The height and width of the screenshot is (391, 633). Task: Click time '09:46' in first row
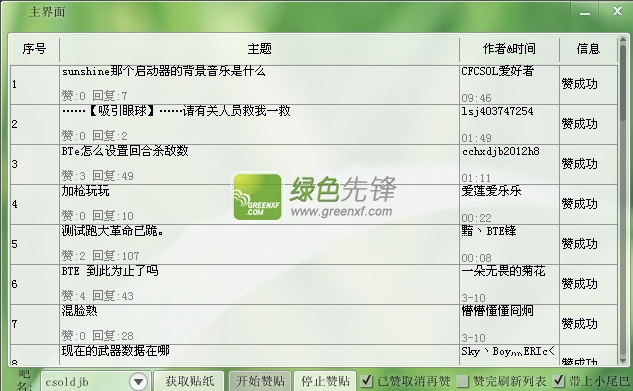click(476, 98)
